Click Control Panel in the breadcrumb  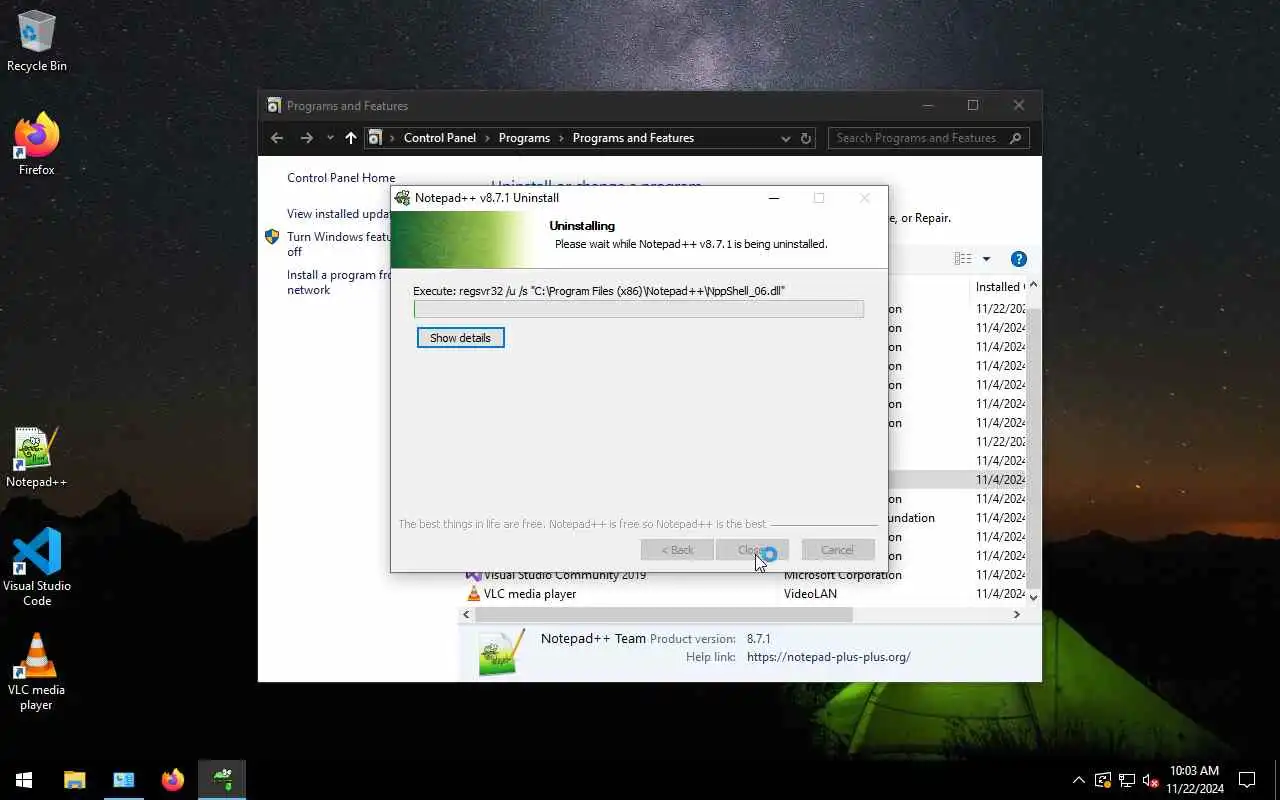(x=440, y=138)
